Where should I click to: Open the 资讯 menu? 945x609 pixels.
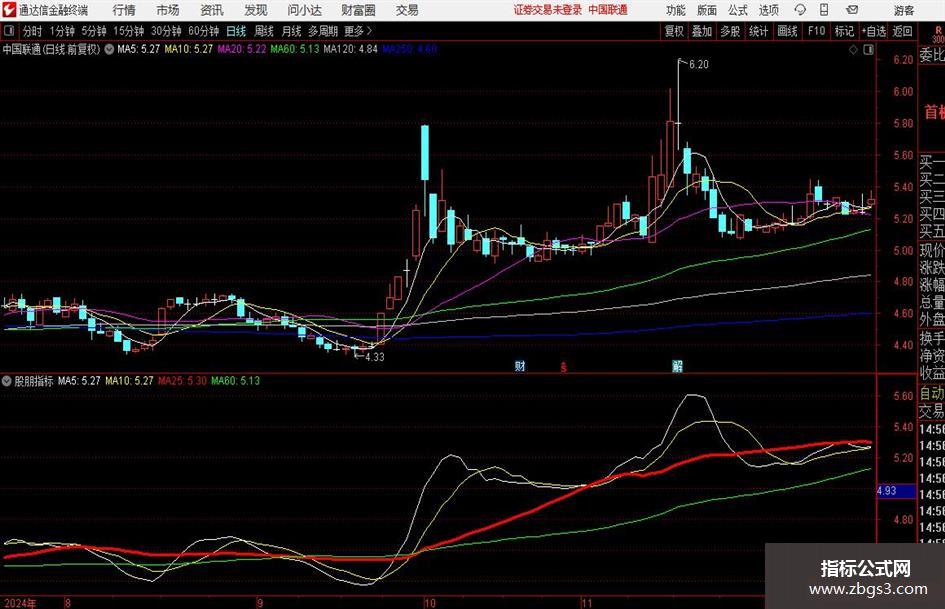pos(212,10)
